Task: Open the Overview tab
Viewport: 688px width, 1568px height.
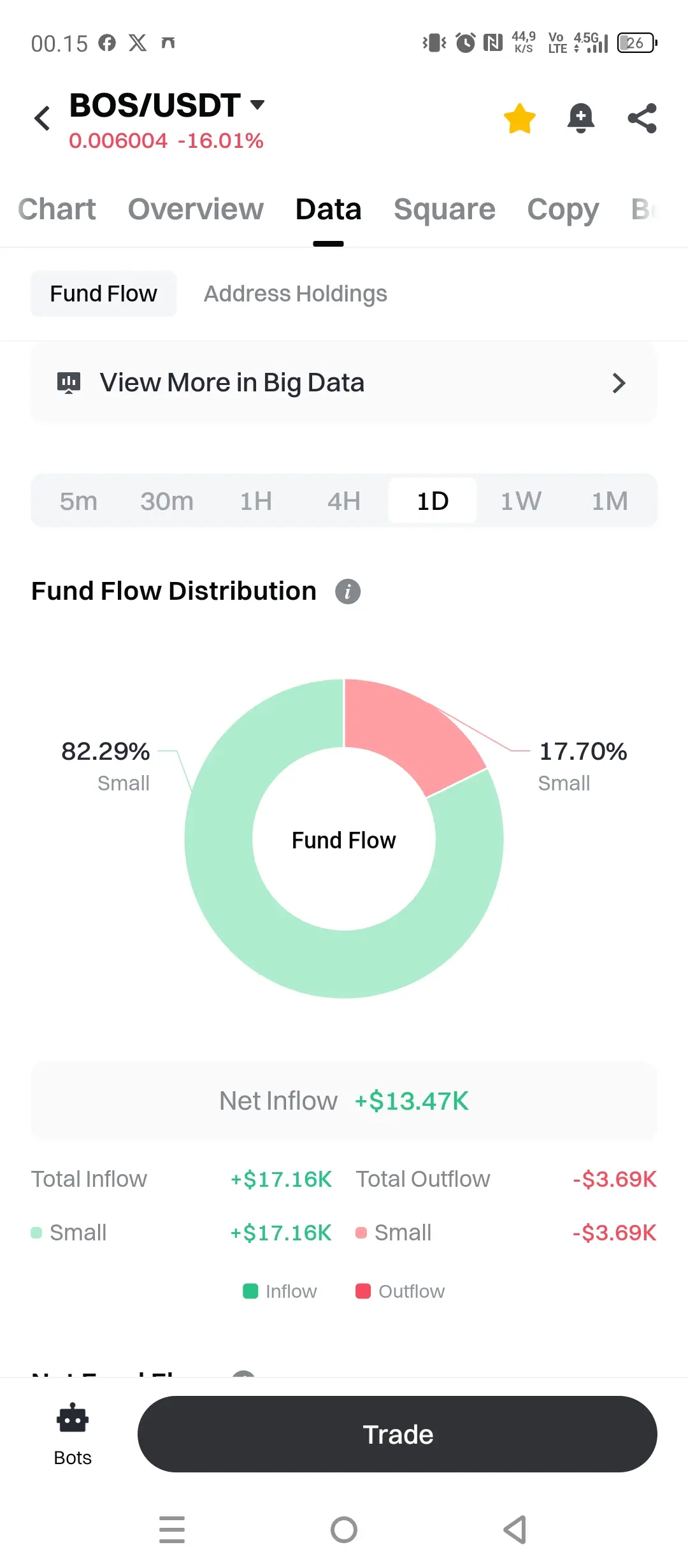Action: coord(196,209)
